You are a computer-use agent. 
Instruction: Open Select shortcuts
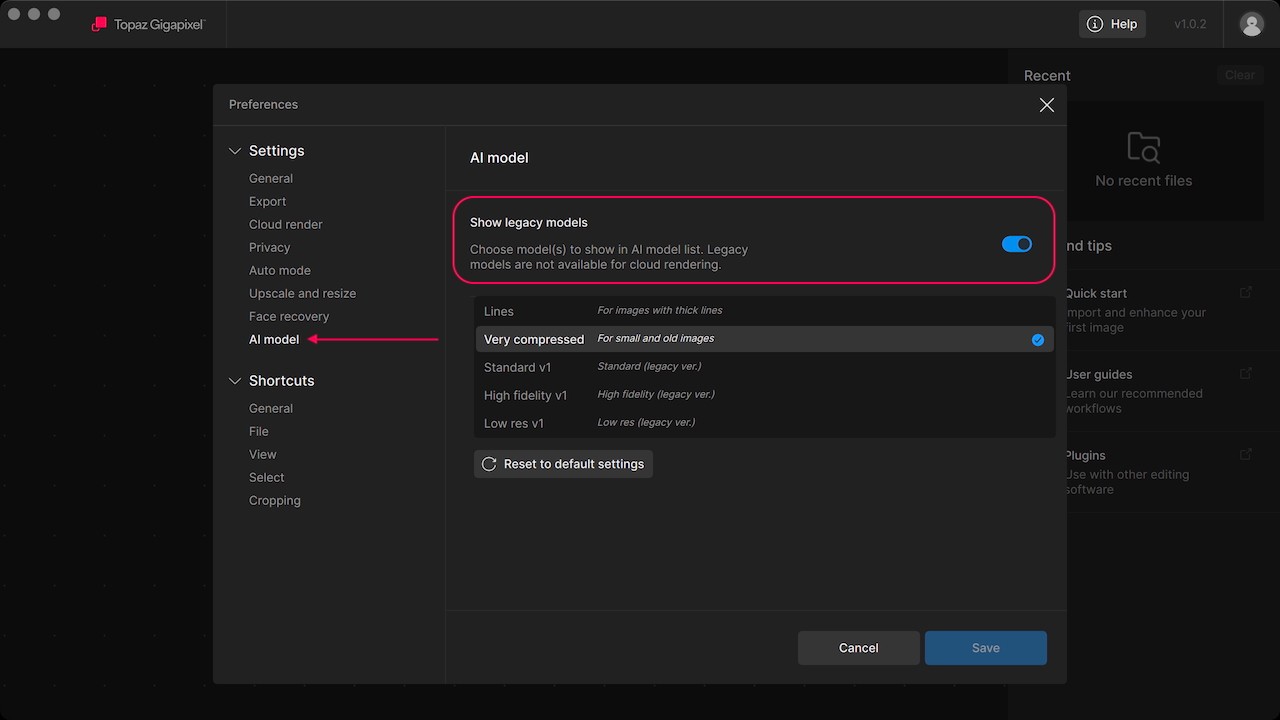click(267, 477)
